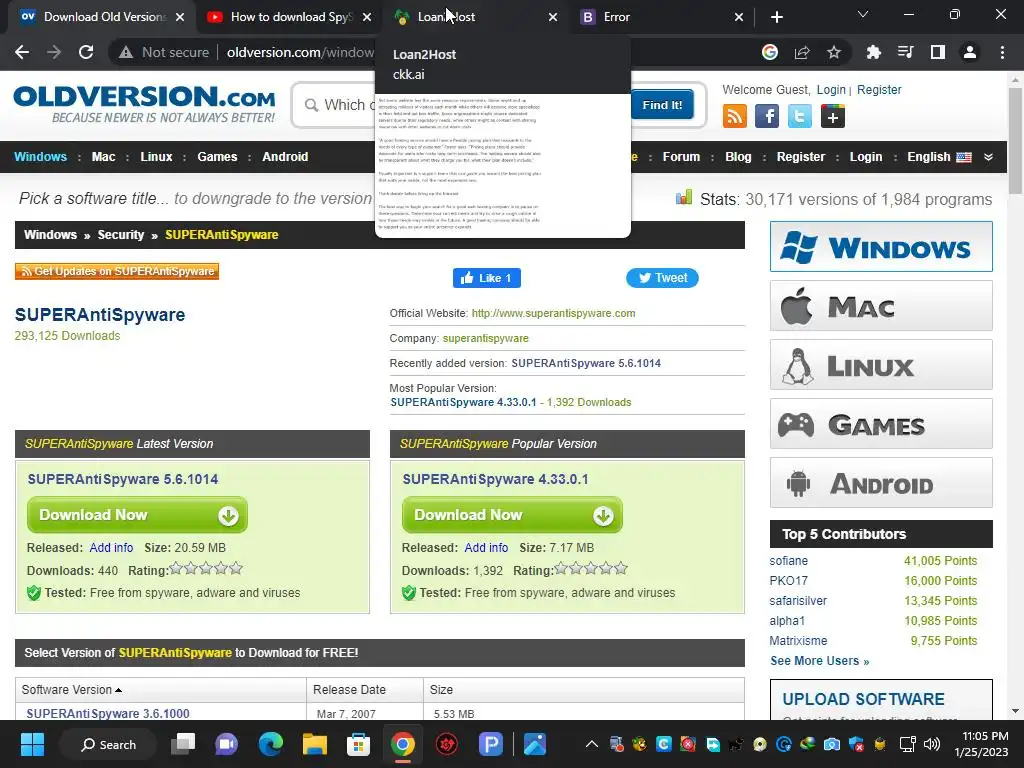The height and width of the screenshot is (768, 1024).
Task: Share this page via share icon
Action: click(x=802, y=52)
